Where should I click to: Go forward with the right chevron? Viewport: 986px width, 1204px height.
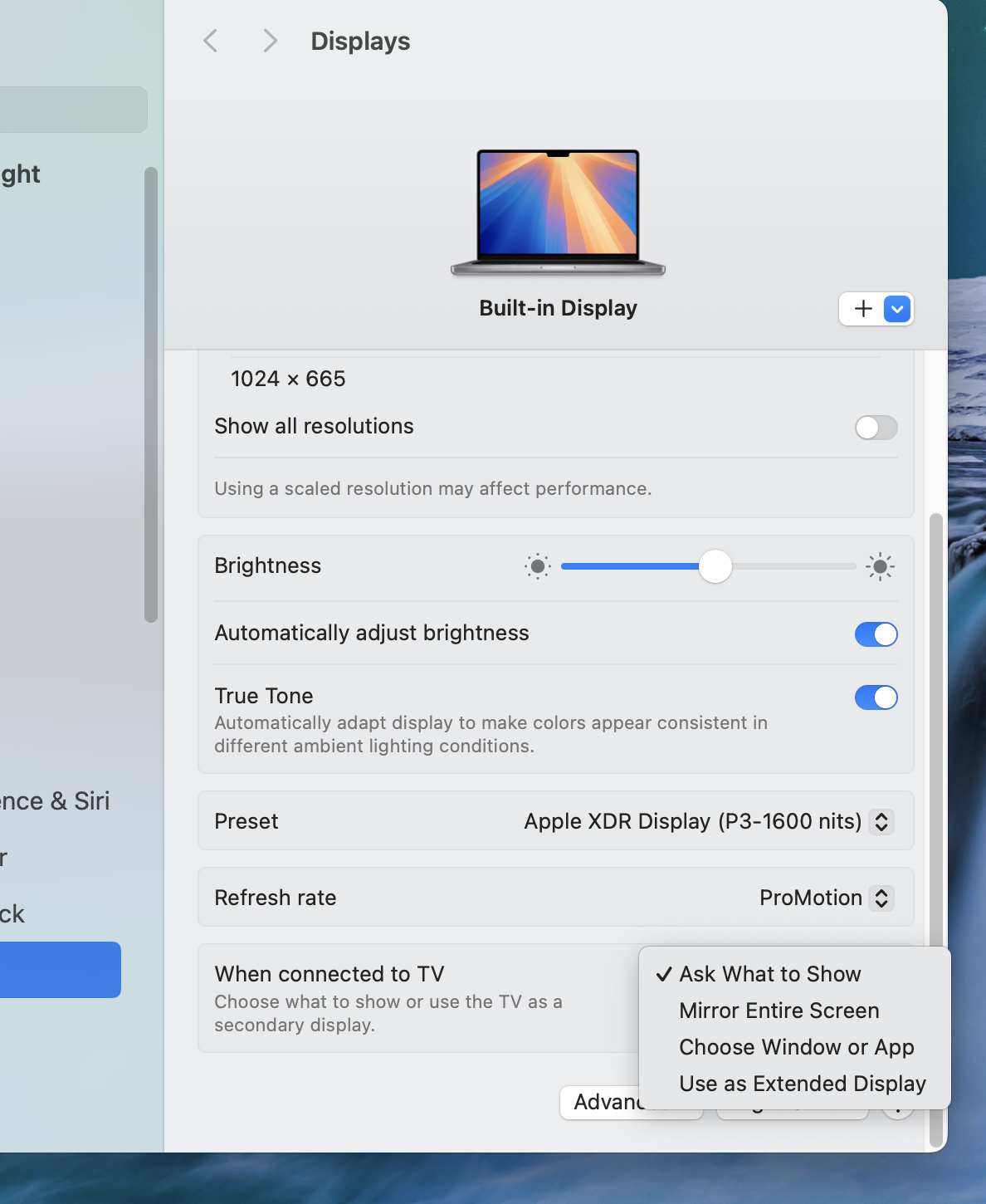coord(270,41)
